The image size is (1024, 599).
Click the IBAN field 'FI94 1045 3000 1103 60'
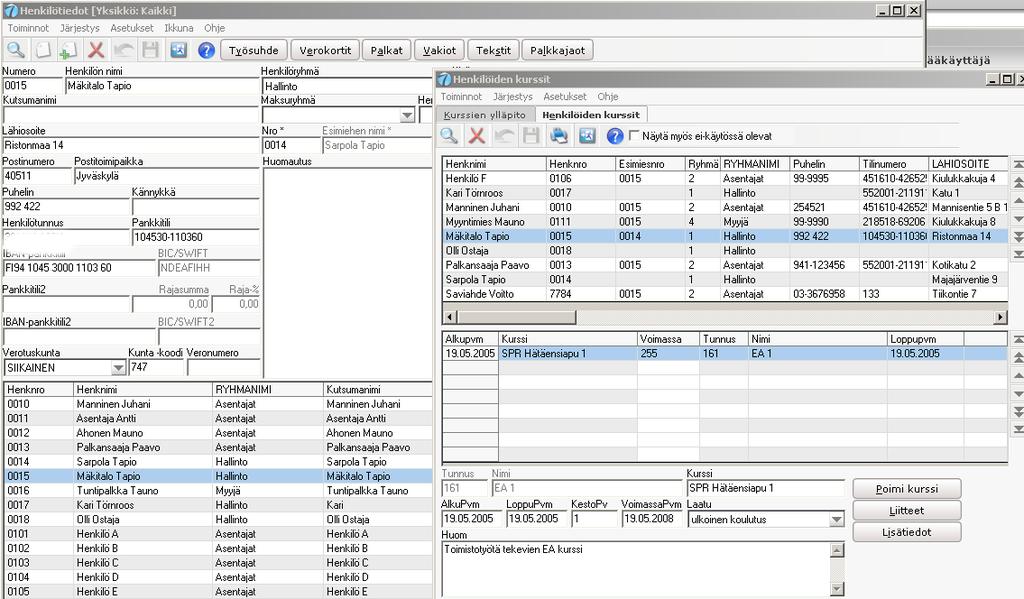tap(79, 268)
